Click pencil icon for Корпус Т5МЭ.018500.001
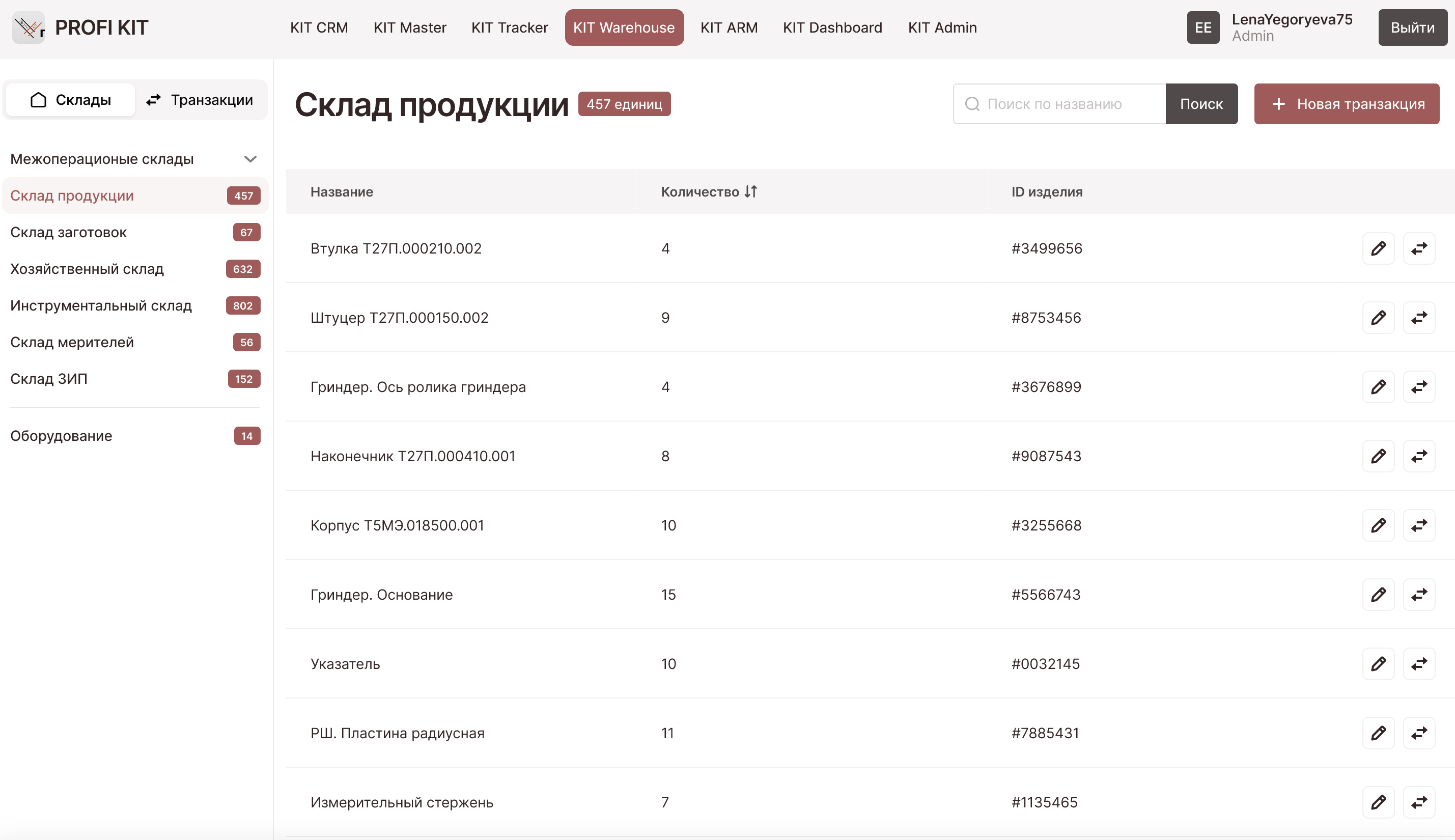The image size is (1455, 840). click(x=1378, y=525)
